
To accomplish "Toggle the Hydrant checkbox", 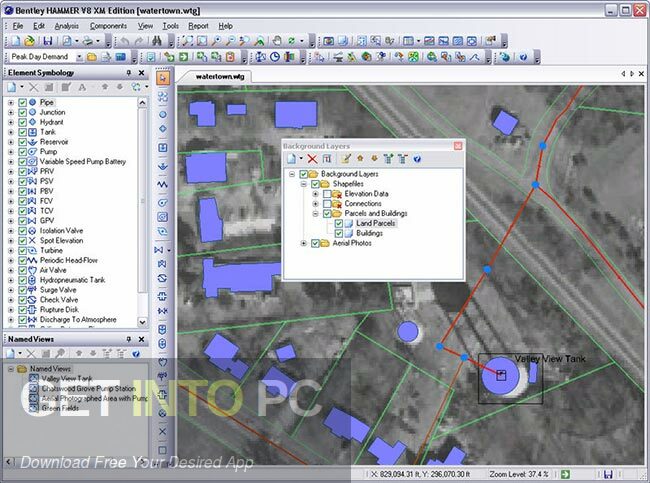I will [x=23, y=122].
